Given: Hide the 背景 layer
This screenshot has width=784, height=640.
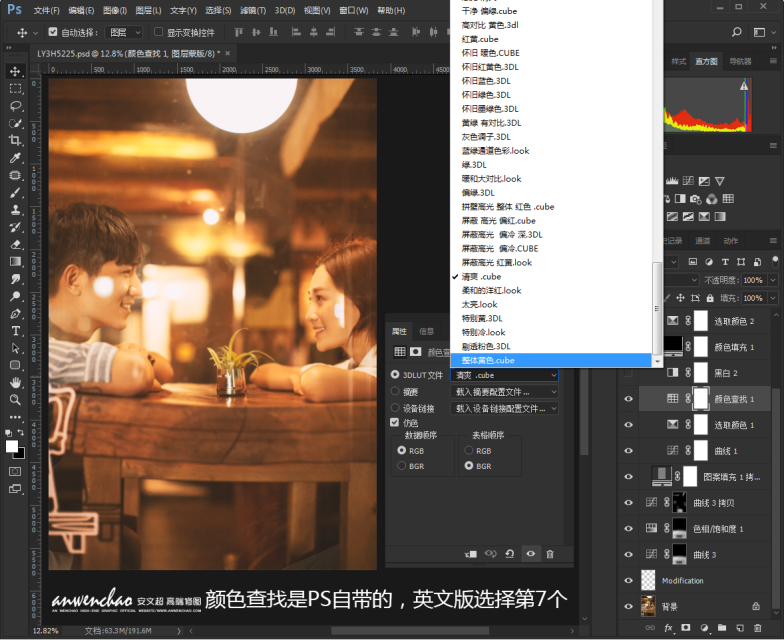Looking at the screenshot, I should tap(628, 606).
